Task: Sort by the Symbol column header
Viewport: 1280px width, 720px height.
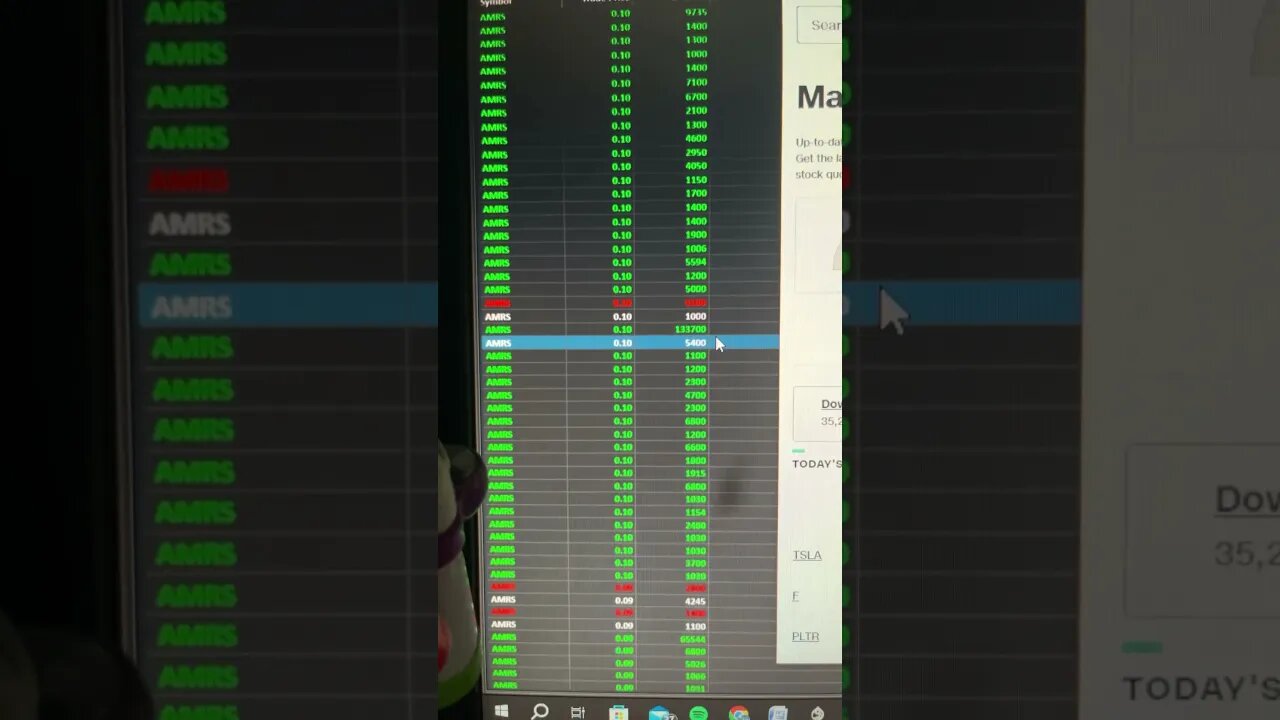Action: click(x=496, y=3)
